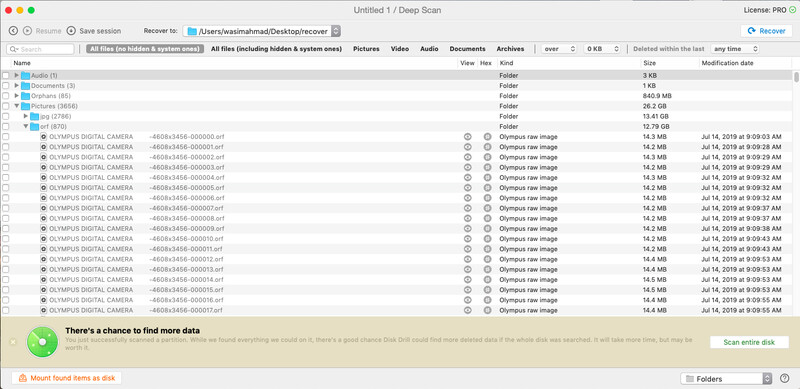Filter by Video
This screenshot has height=389, width=800.
pyautogui.click(x=400, y=49)
